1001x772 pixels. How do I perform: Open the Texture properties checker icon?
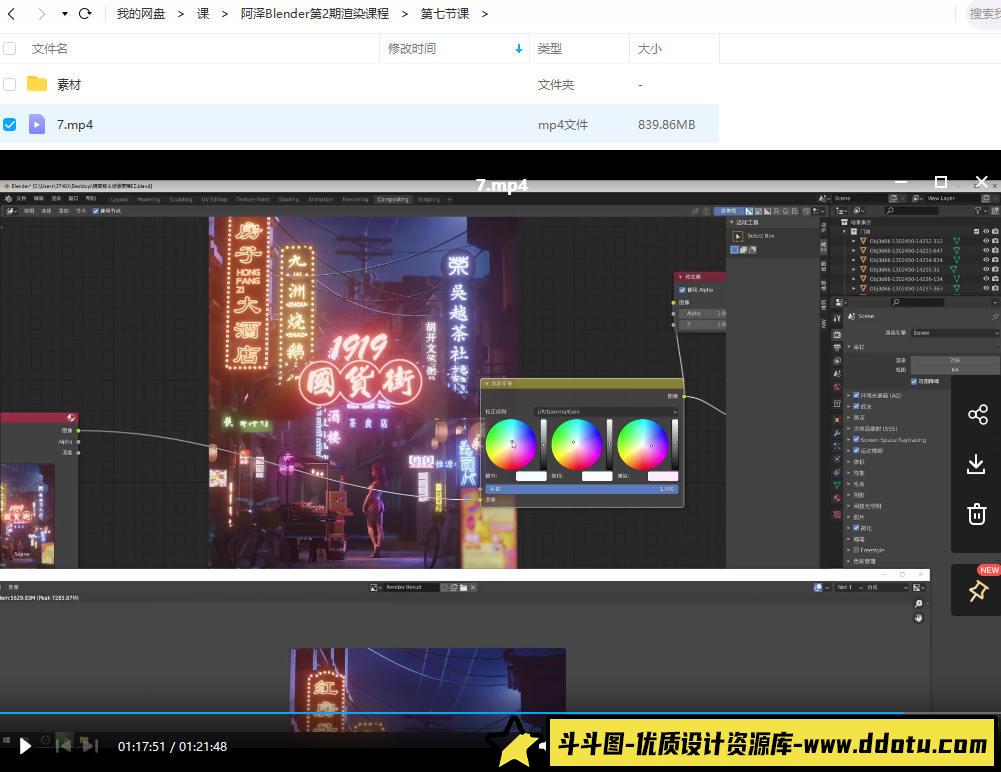pos(837,514)
